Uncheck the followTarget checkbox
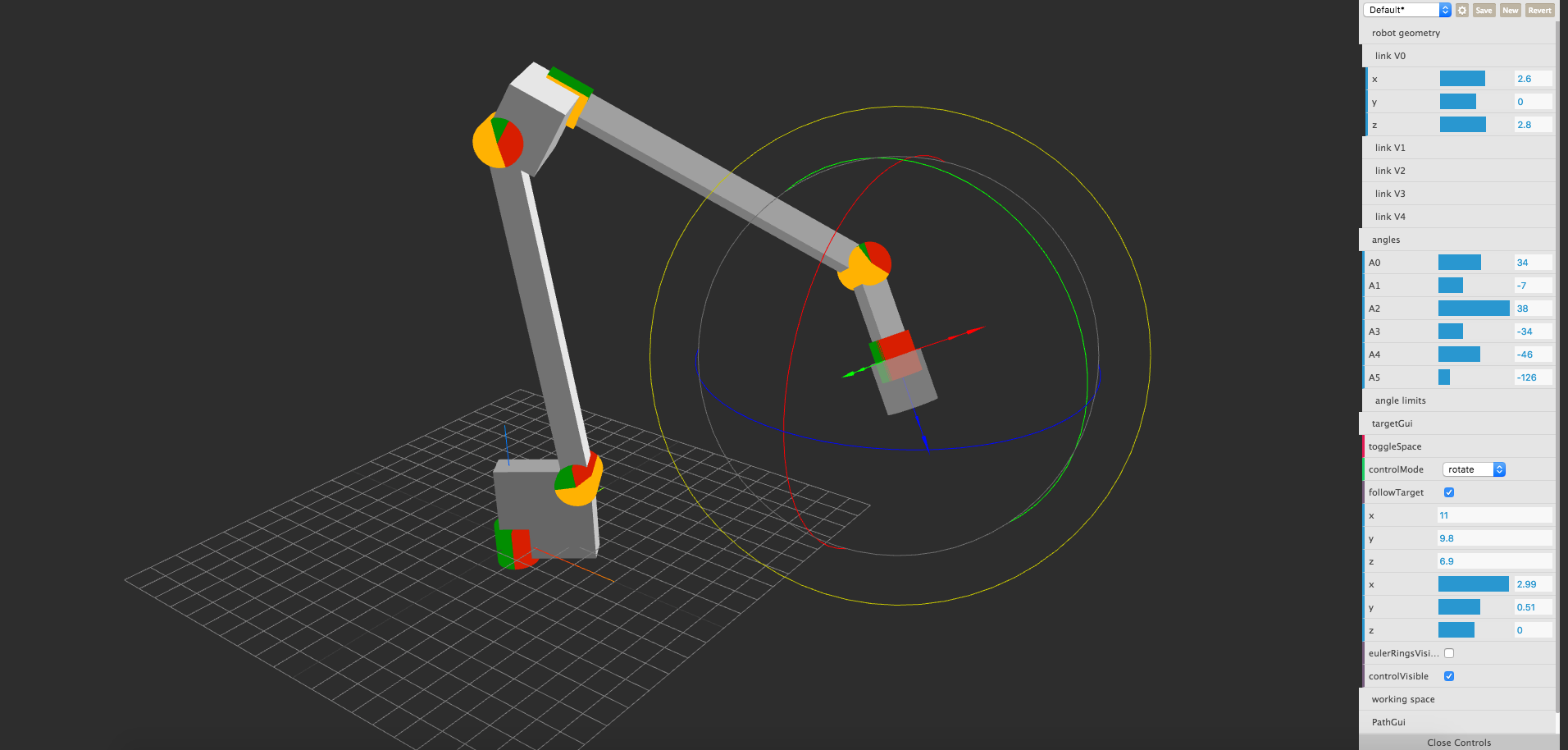1568x750 pixels. pos(1449,492)
